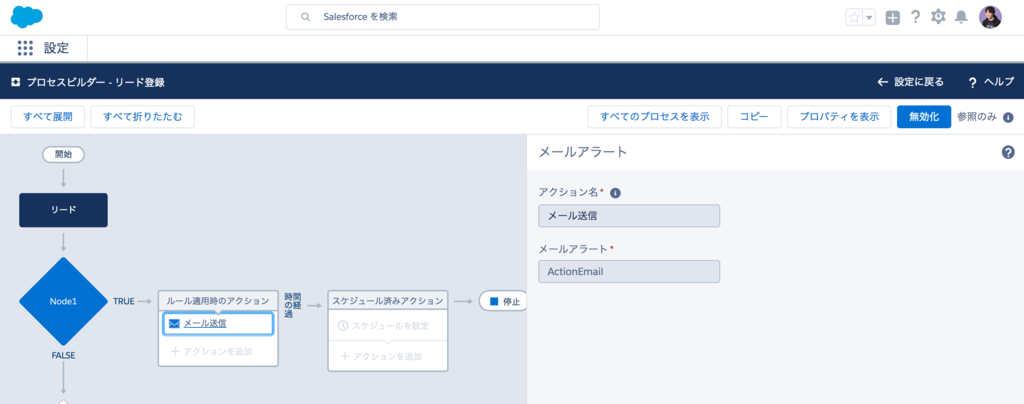The image size is (1024, 404).
Task: Click the info icon next to 参照のみ
Action: point(1008,117)
